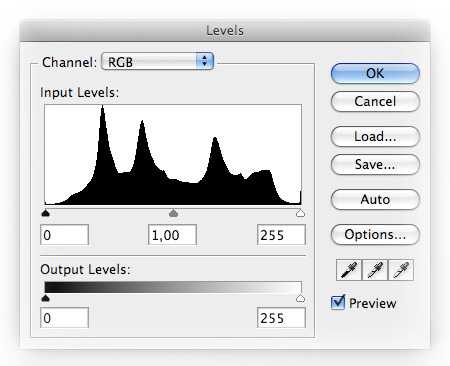The height and width of the screenshot is (366, 450).
Task: Cancel the Levels dialog
Action: (375, 101)
